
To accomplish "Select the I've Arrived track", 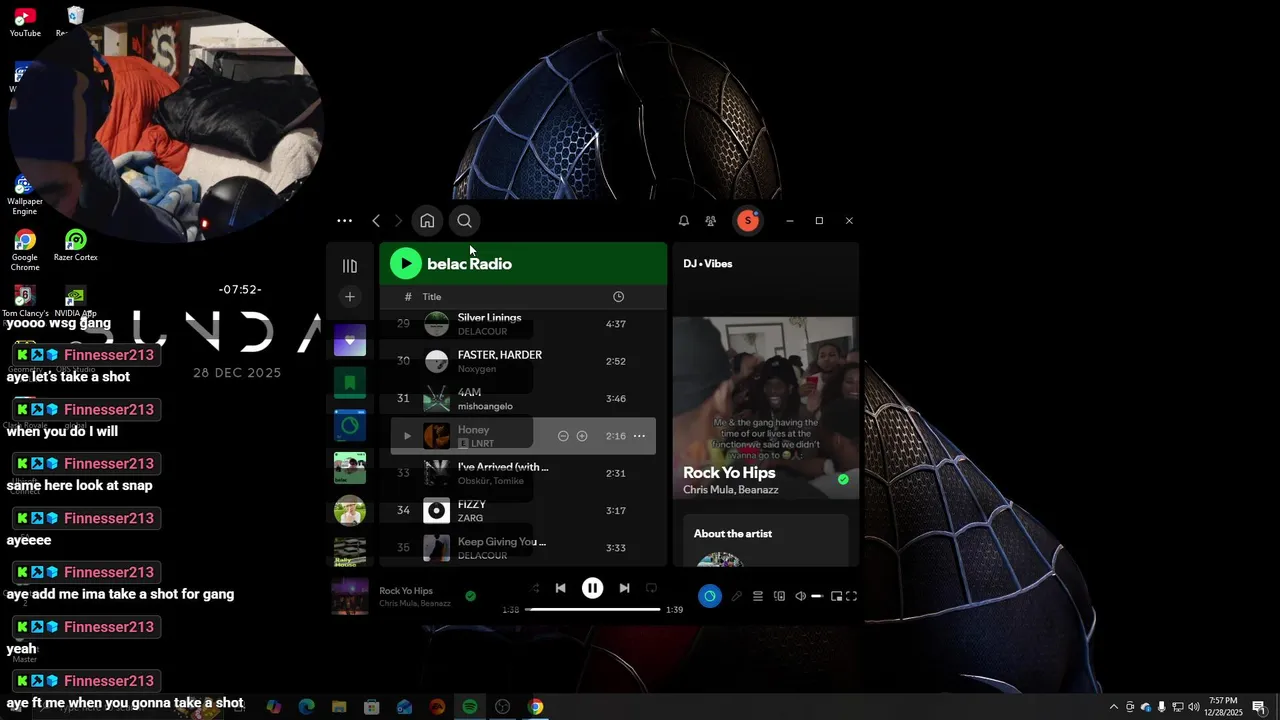I will click(523, 473).
